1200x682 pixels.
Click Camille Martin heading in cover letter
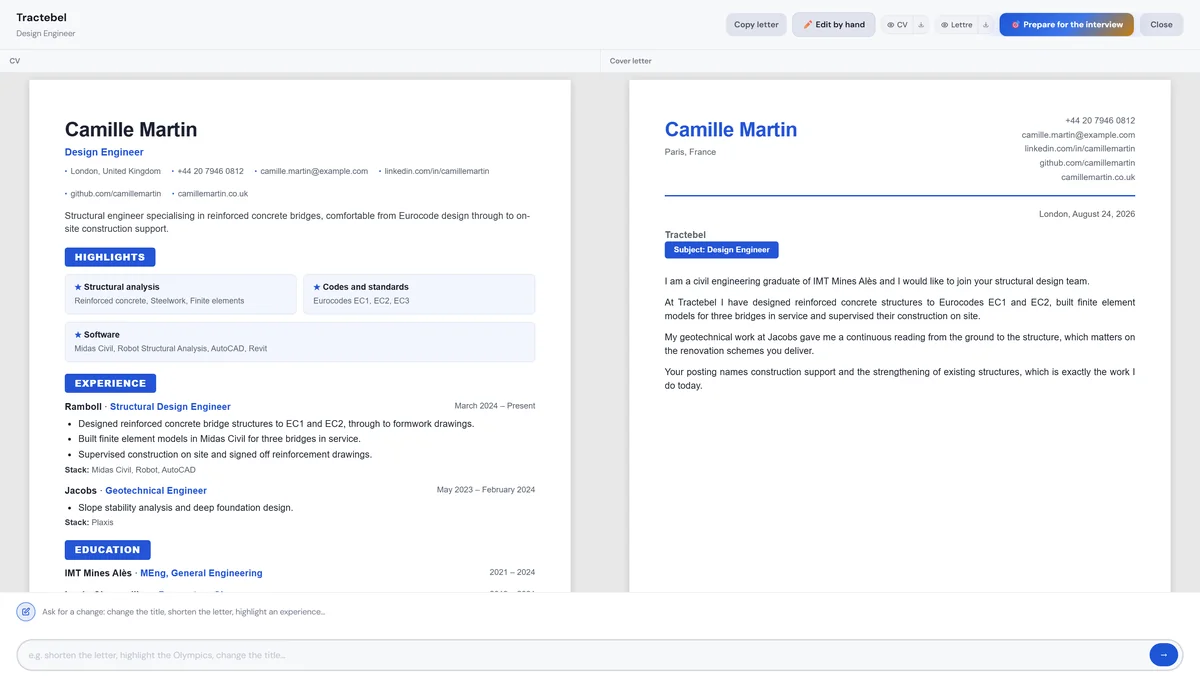731,130
